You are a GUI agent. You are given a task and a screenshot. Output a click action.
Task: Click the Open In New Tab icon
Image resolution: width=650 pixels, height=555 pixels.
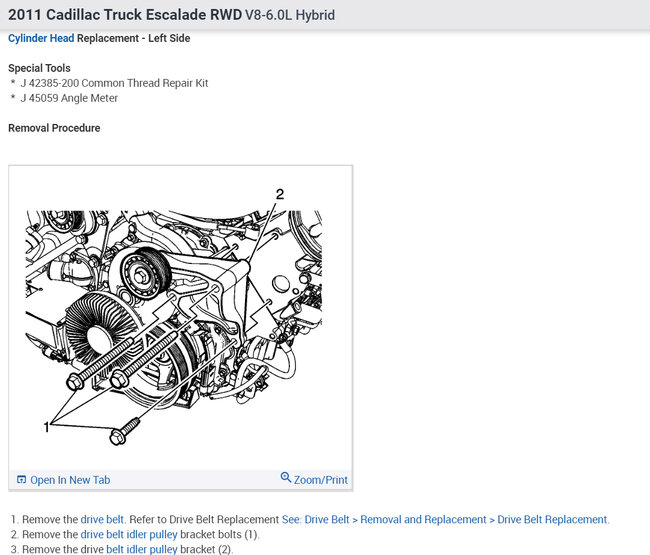point(21,480)
